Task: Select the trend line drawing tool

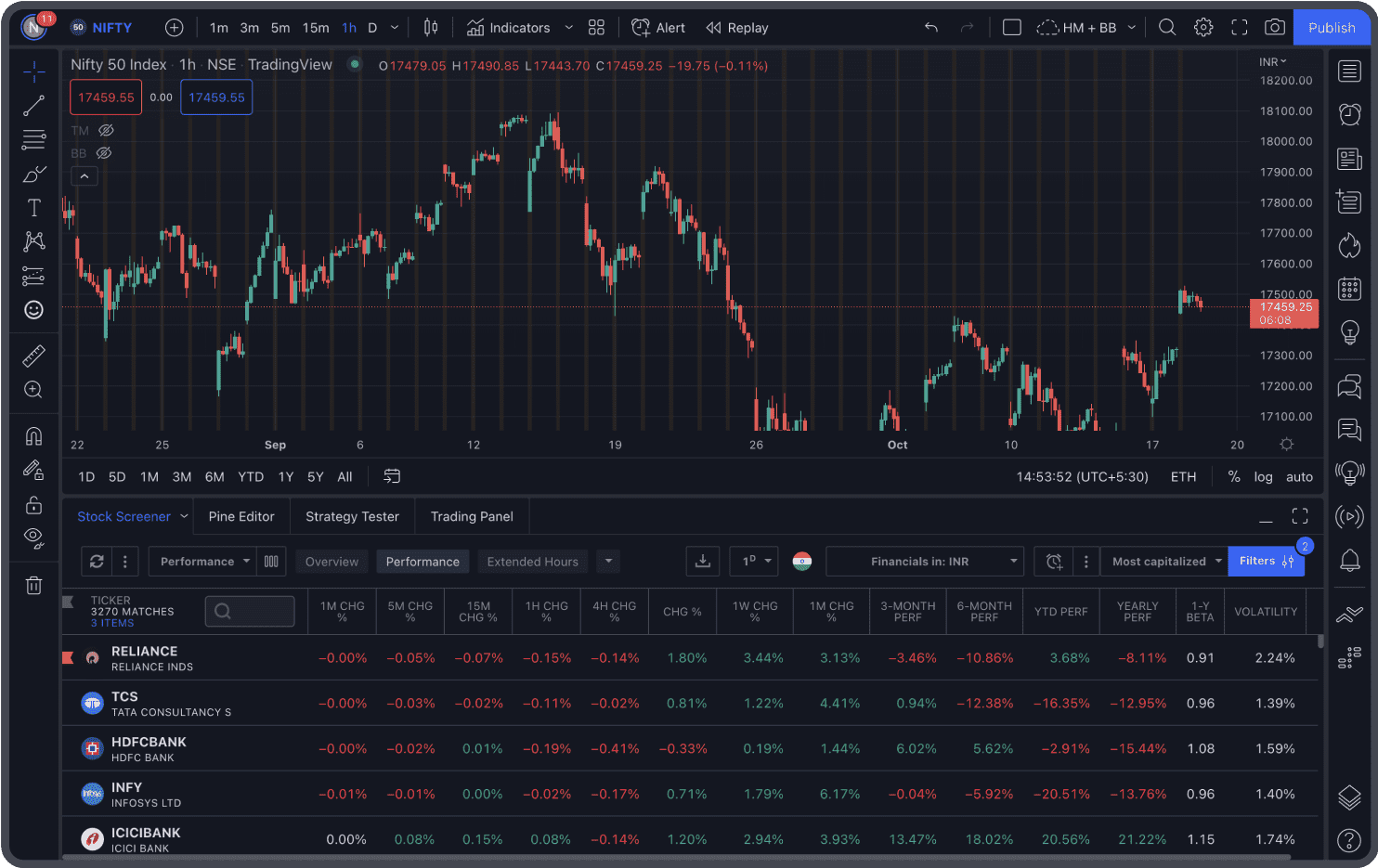Action: coord(33,106)
